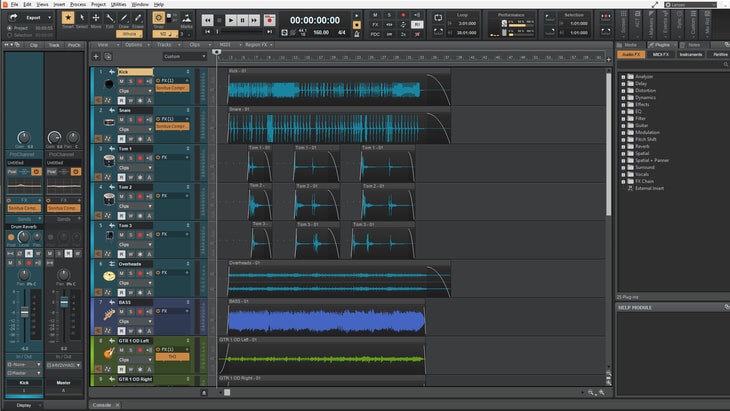Image resolution: width=730 pixels, height=411 pixels.
Task: Toggle global FX bypass button
Action: [x=375, y=25]
